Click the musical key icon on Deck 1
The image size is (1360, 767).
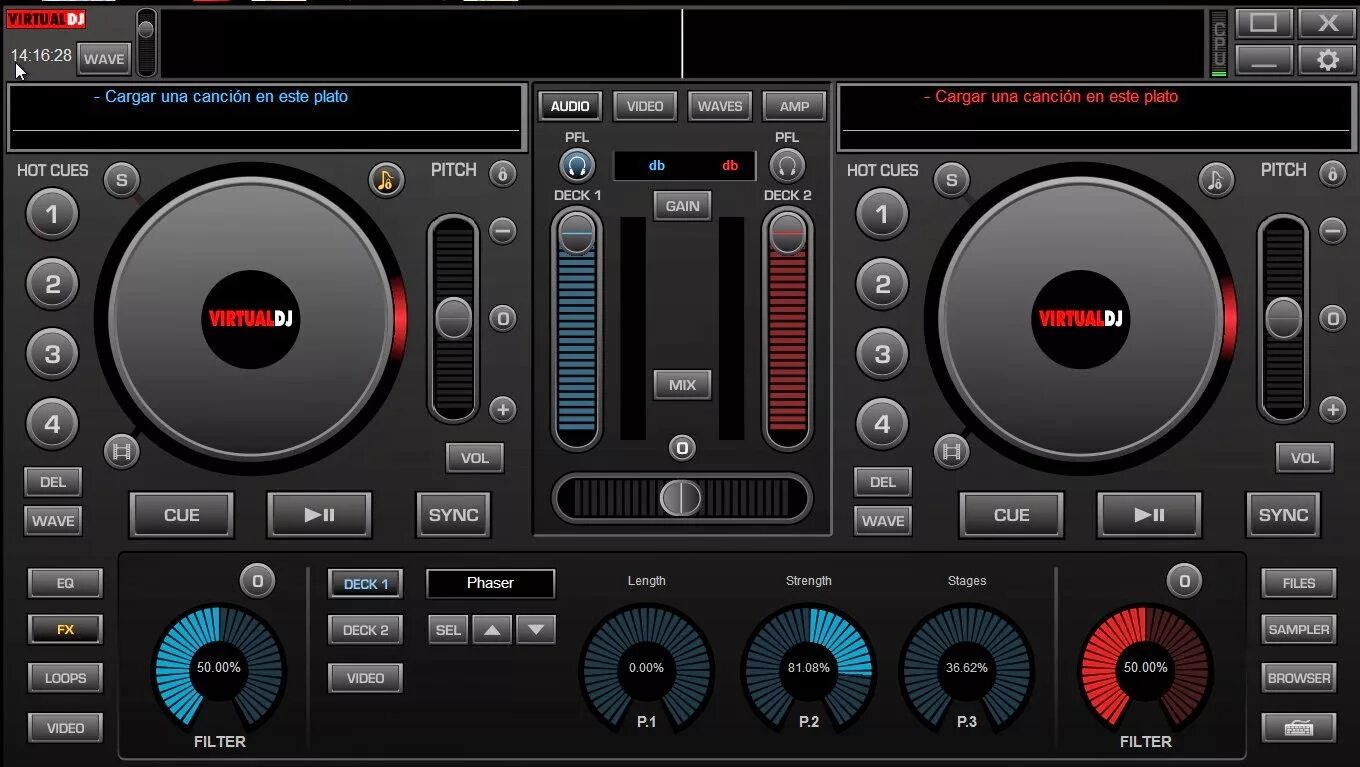(x=387, y=180)
